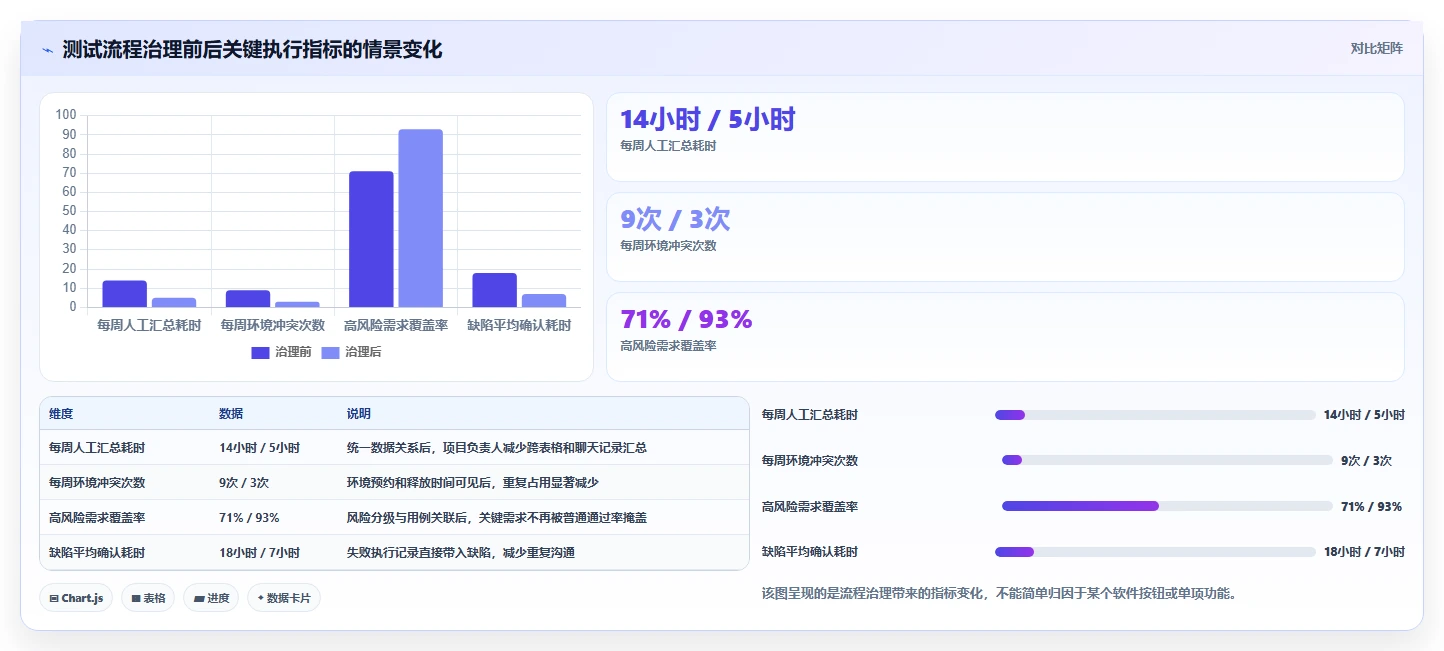Click the 数据卡片 chip
The width and height of the screenshot is (1444, 651).
284,598
